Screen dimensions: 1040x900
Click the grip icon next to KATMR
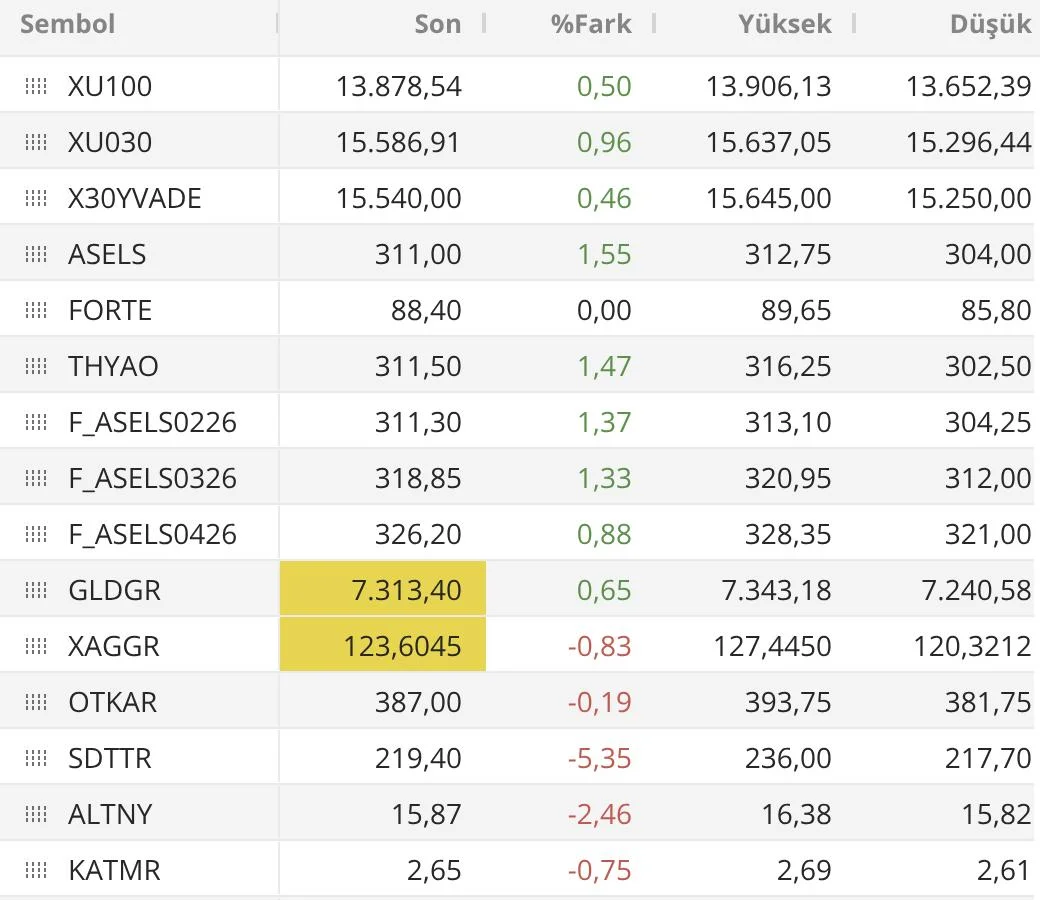36,871
